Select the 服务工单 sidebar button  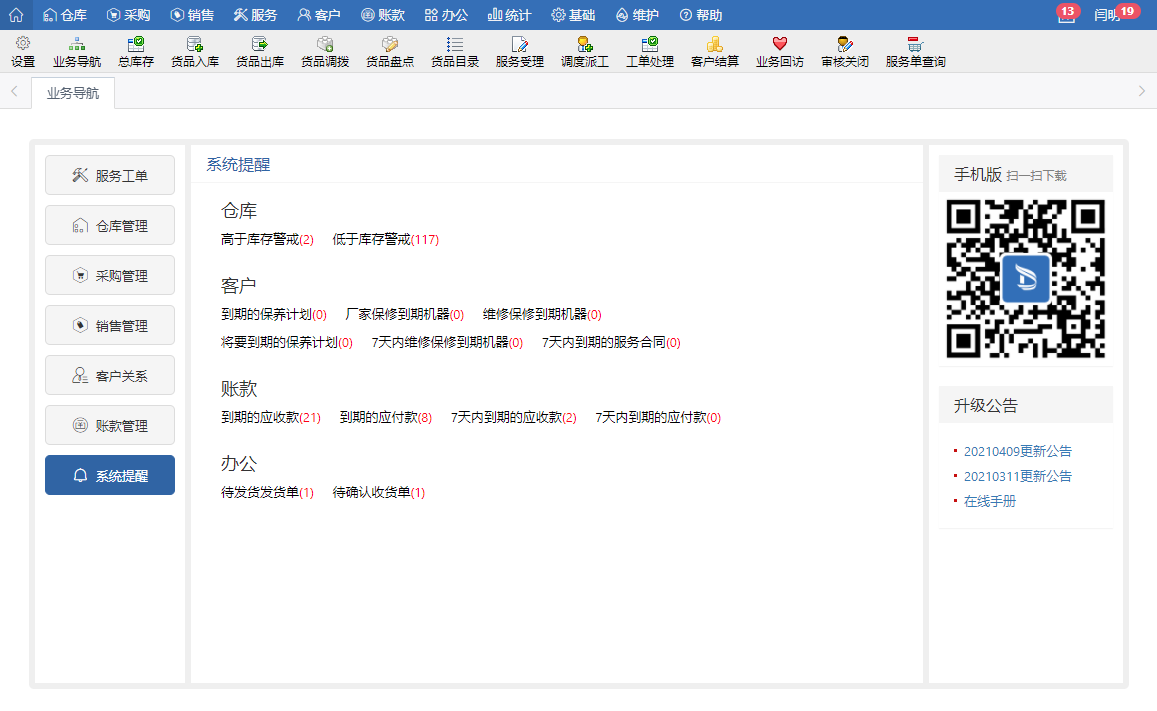point(110,176)
